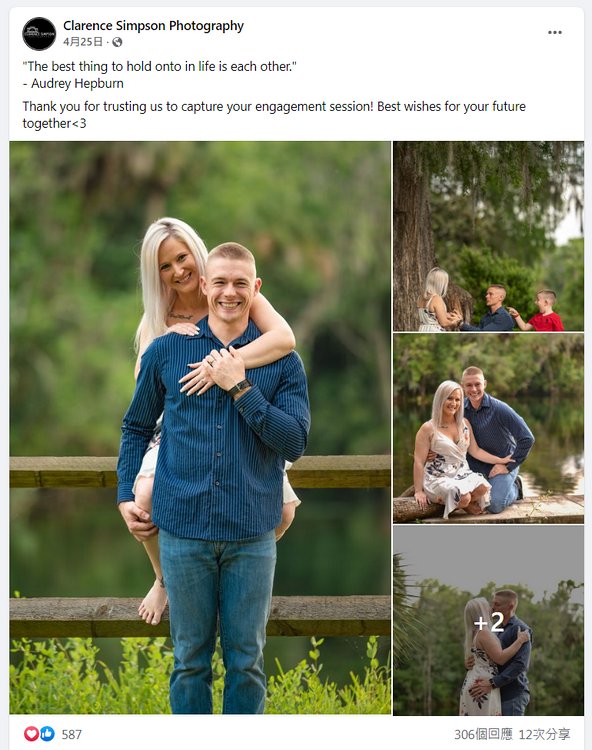This screenshot has width=592, height=750.
Task: Open the 12次分享 shares link
Action: point(544,734)
